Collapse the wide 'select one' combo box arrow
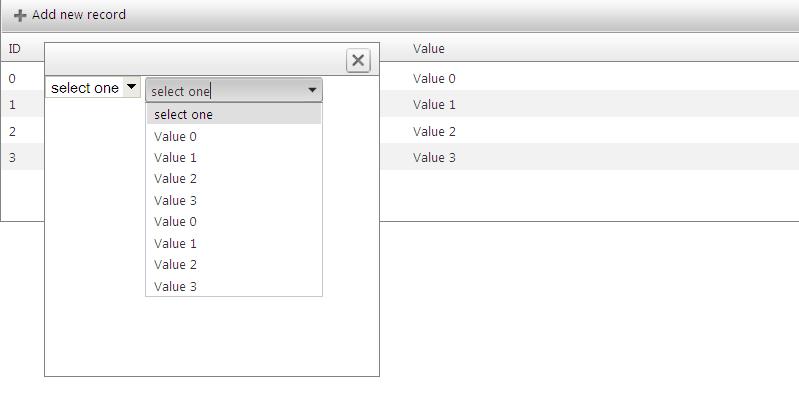Viewport: 799px width, 419px height. 312,91
